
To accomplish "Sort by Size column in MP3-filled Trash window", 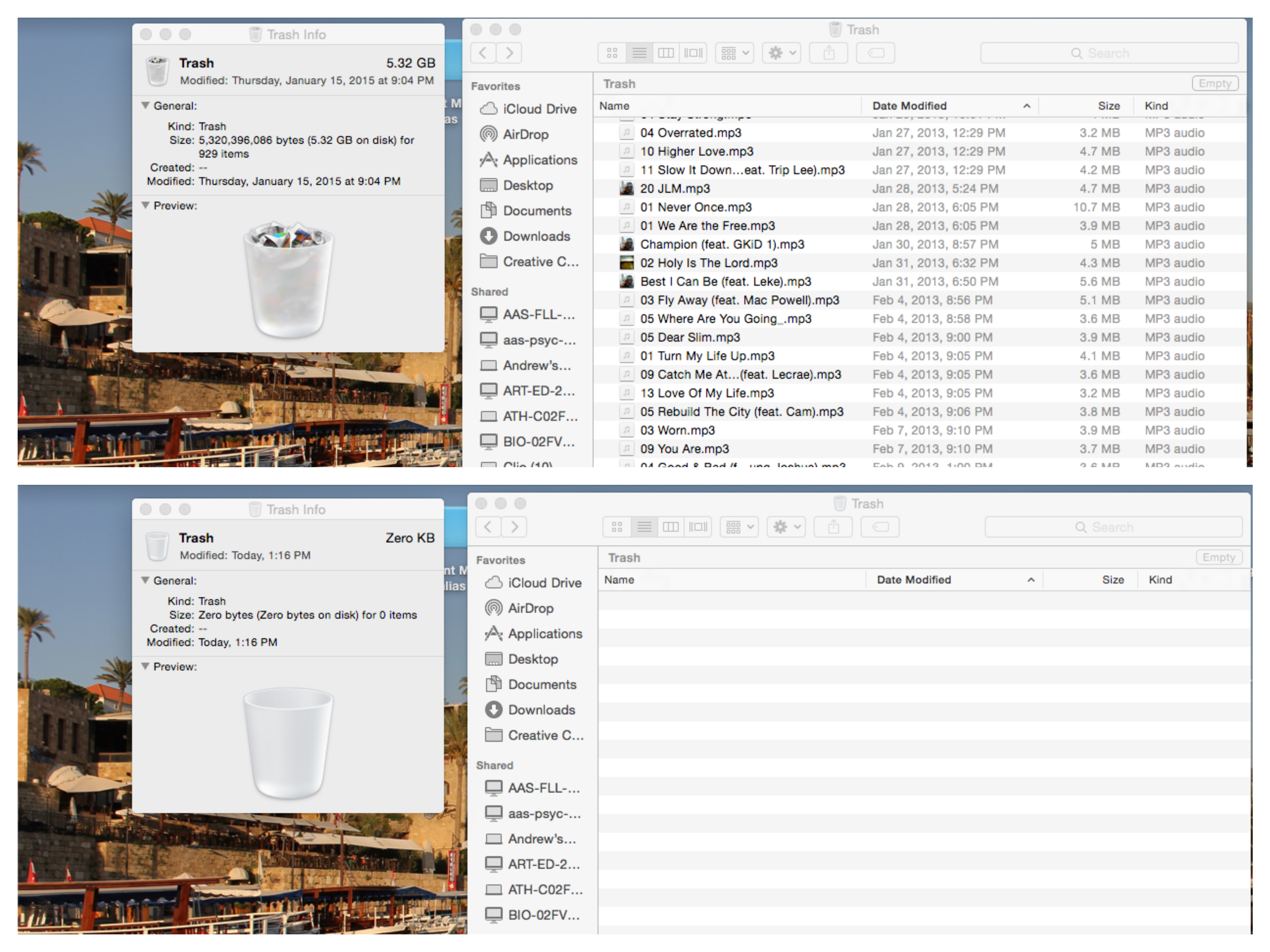I will pos(1087,105).
